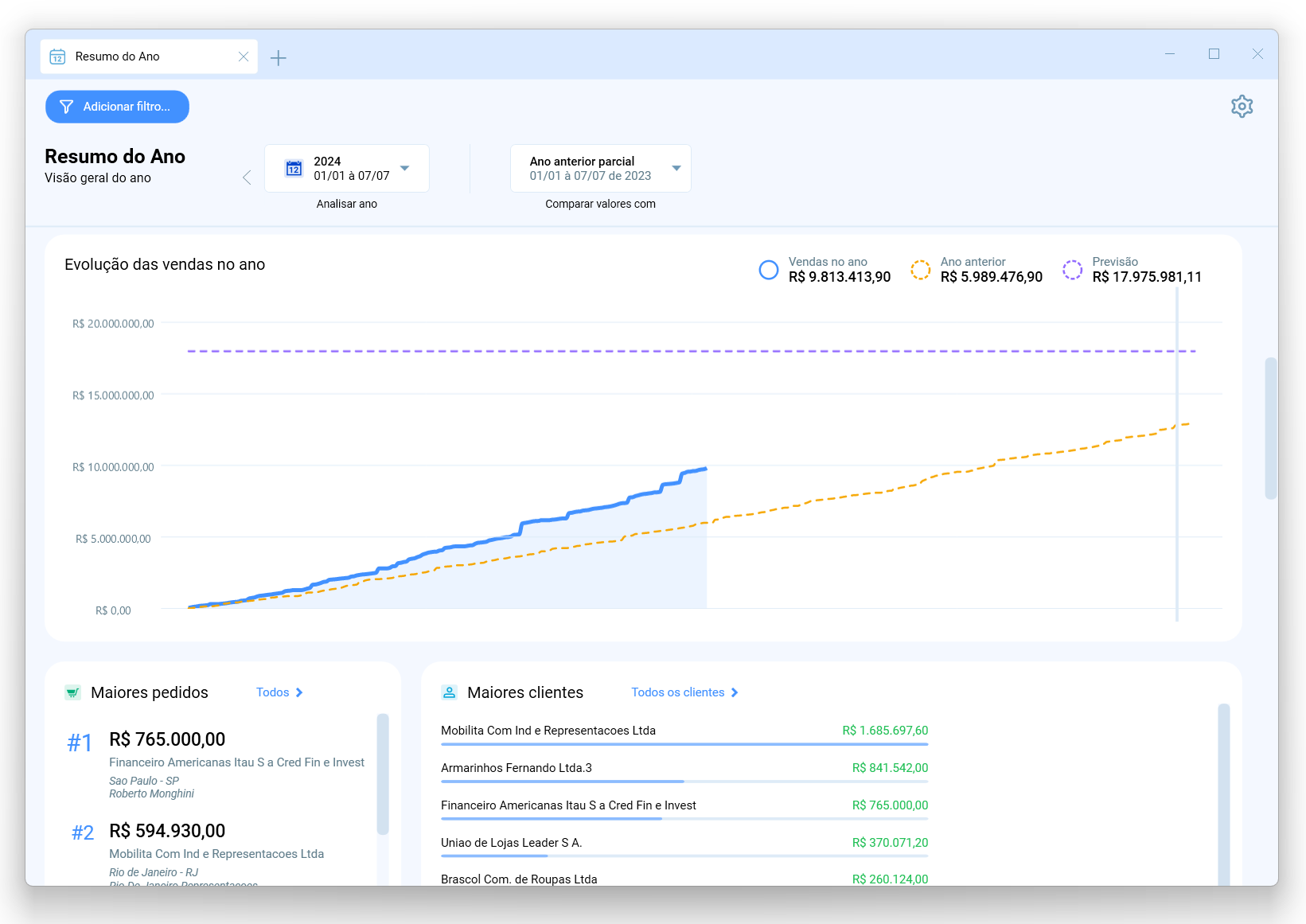This screenshot has width=1306, height=924.
Task: Click the Sao Paulo - SP location text
Action: point(144,781)
